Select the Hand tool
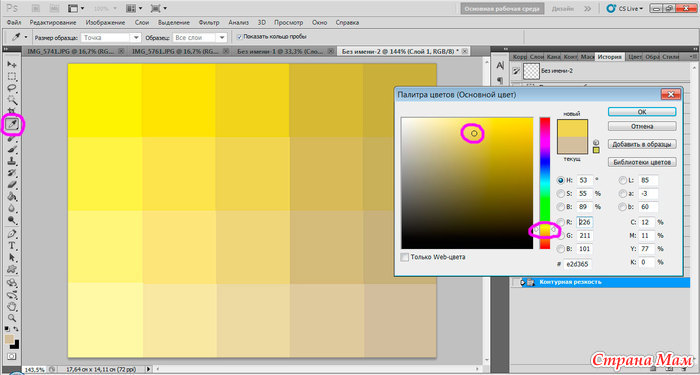This screenshot has height=375, width=700. coord(12,307)
